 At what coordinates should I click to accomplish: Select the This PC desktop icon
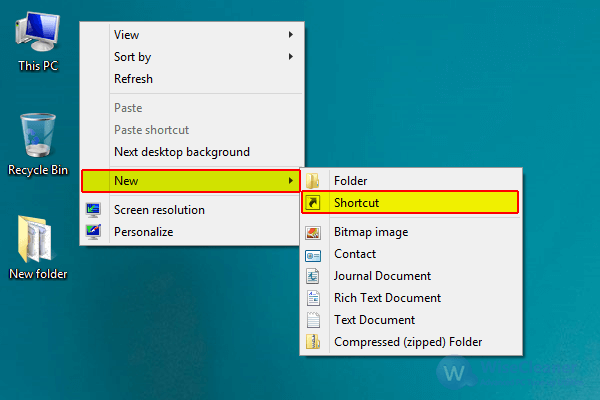[x=38, y=41]
